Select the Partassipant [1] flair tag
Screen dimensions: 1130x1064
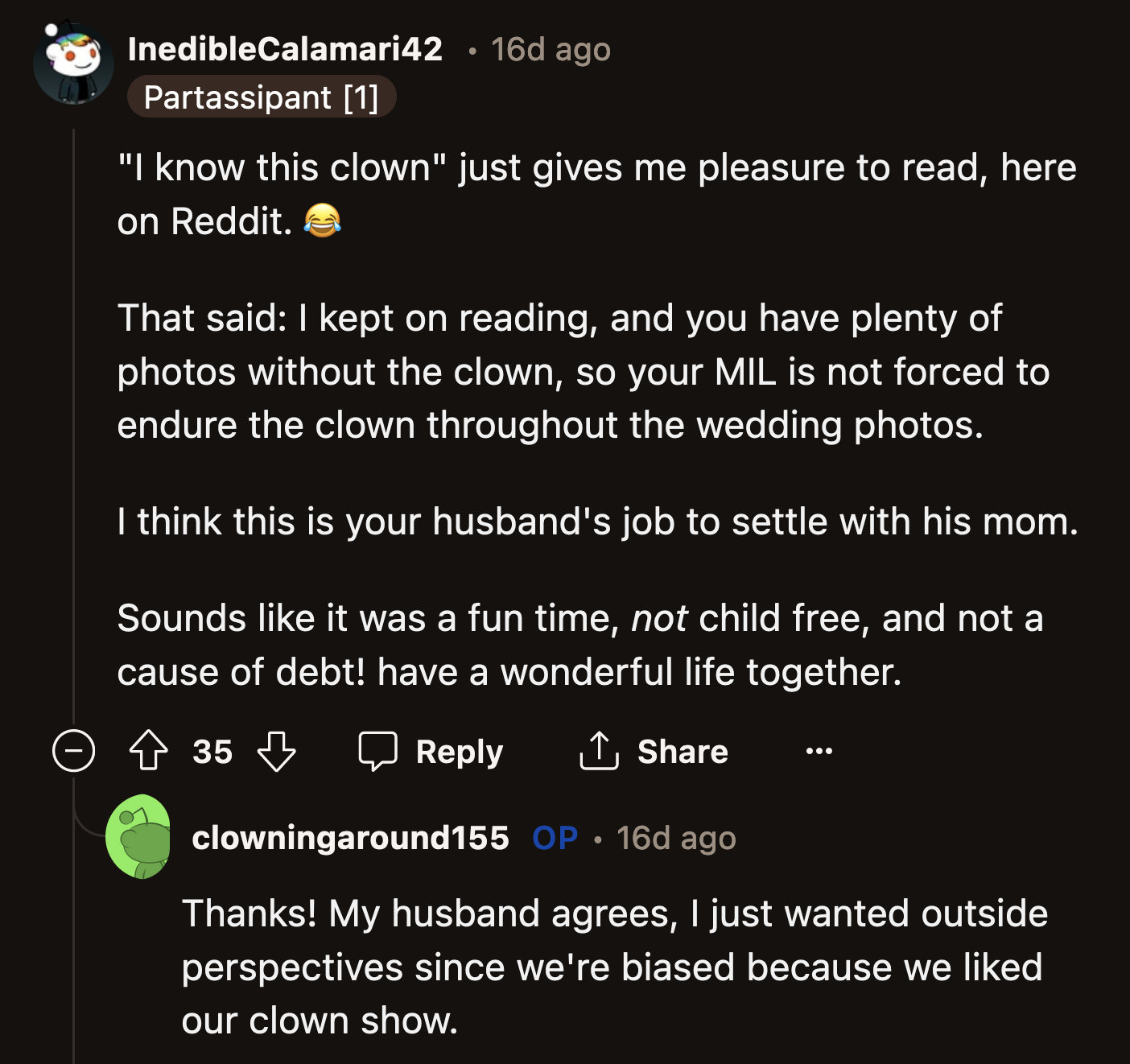pyautogui.click(x=262, y=97)
